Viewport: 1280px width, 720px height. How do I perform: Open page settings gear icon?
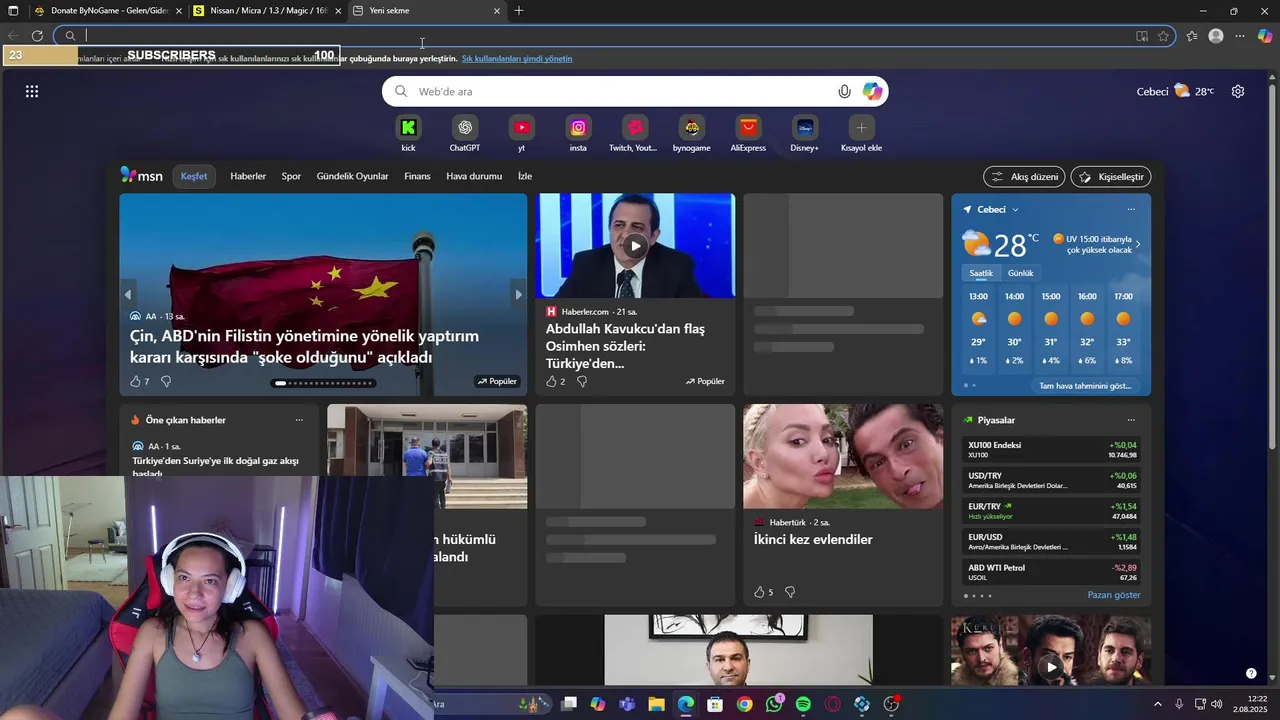pyautogui.click(x=1238, y=91)
